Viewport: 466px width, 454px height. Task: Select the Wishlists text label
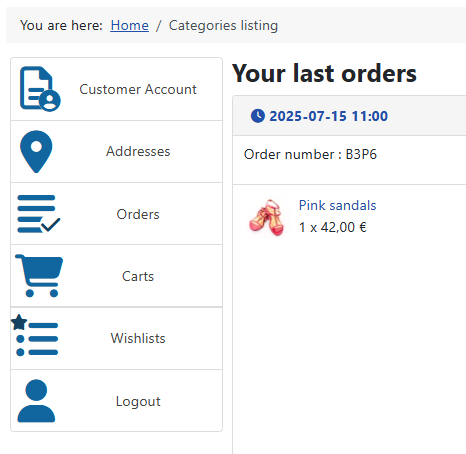coord(138,338)
